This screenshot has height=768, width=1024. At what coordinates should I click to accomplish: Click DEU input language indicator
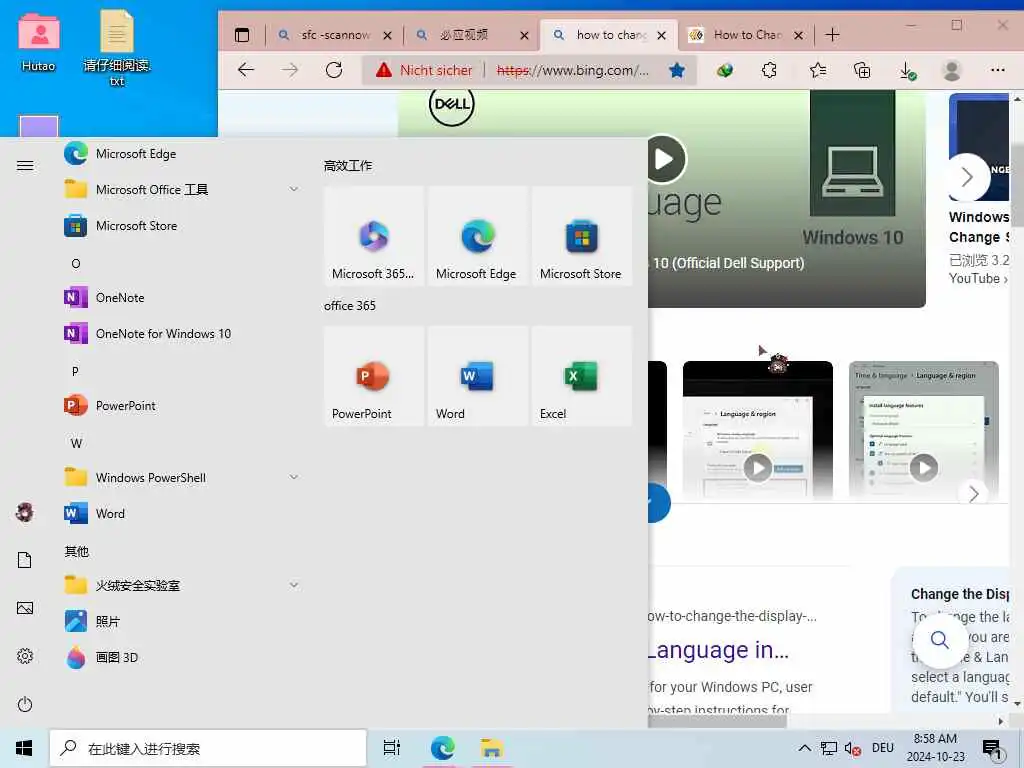click(x=883, y=748)
